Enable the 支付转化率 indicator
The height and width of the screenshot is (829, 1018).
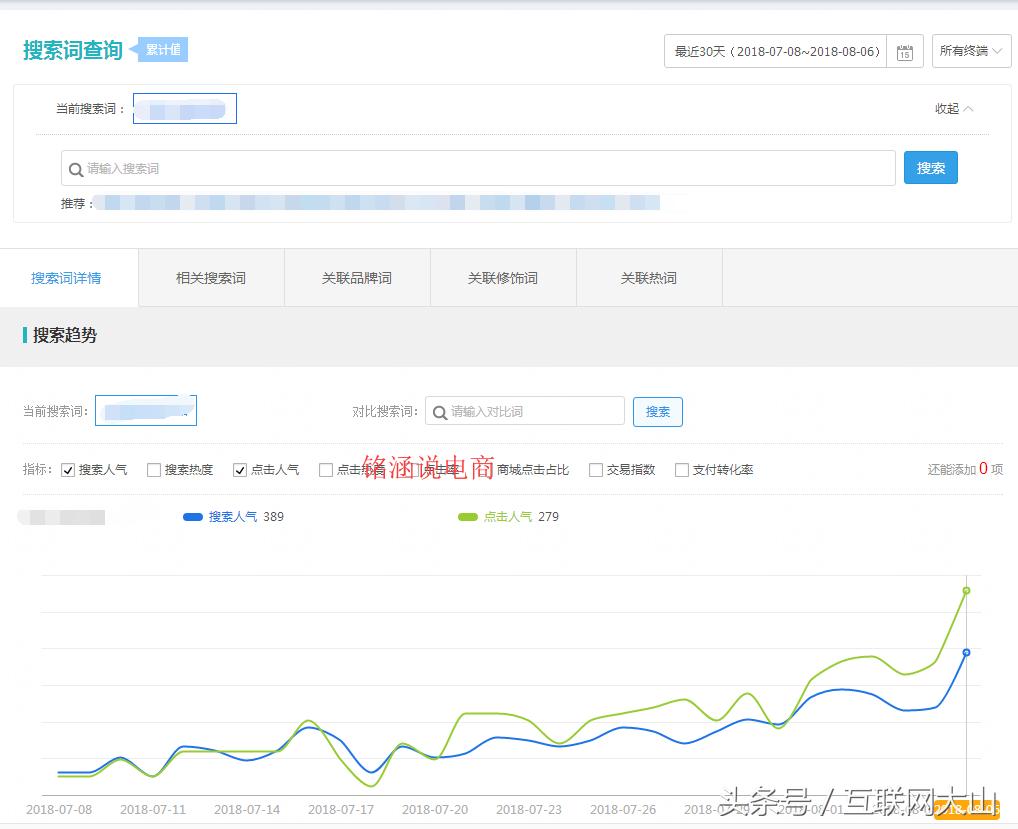tap(681, 470)
